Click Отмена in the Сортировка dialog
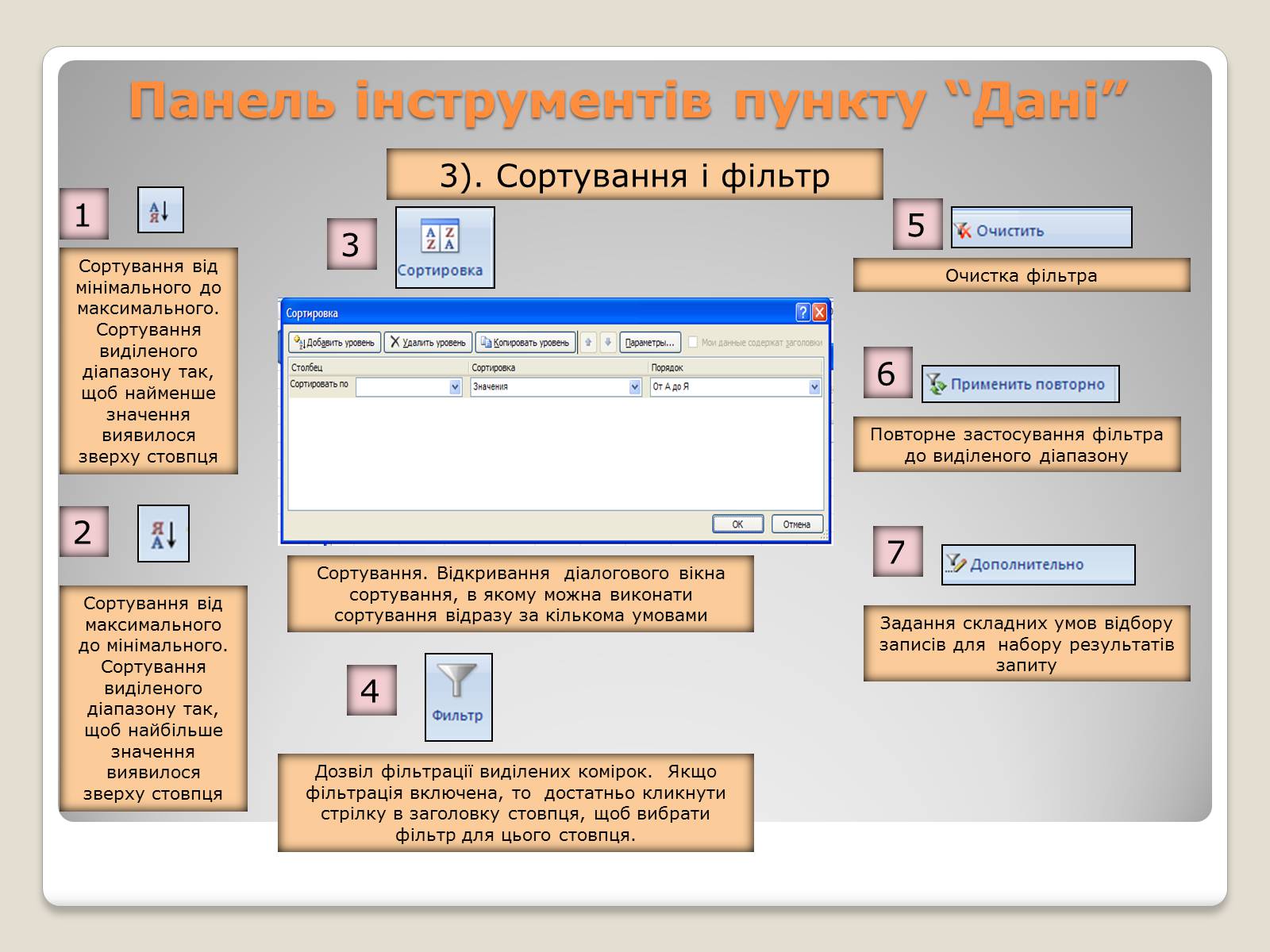 click(796, 524)
